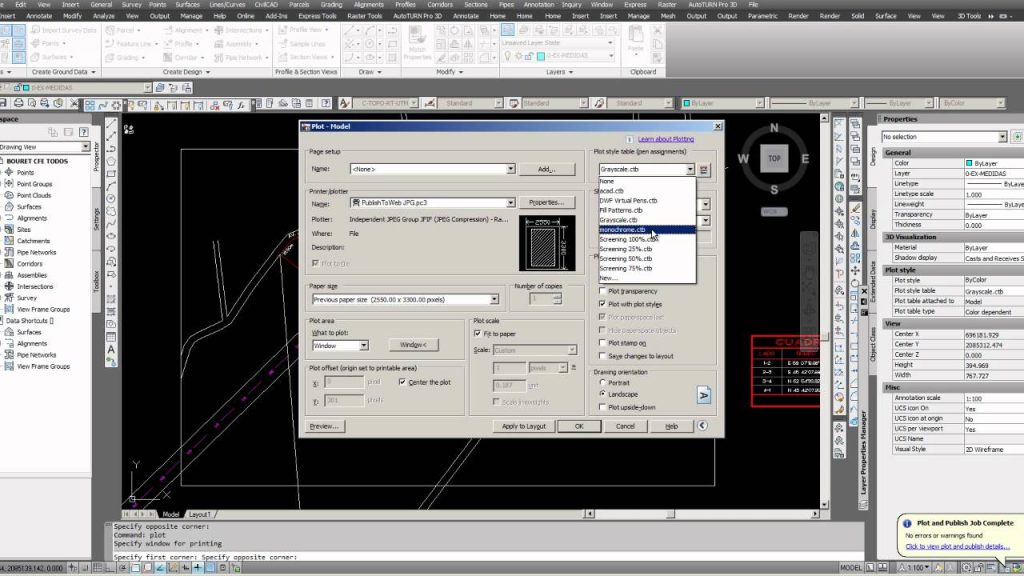Screen dimensions: 1024x576
Task: Click the Apply to Layout button
Action: click(x=524, y=426)
